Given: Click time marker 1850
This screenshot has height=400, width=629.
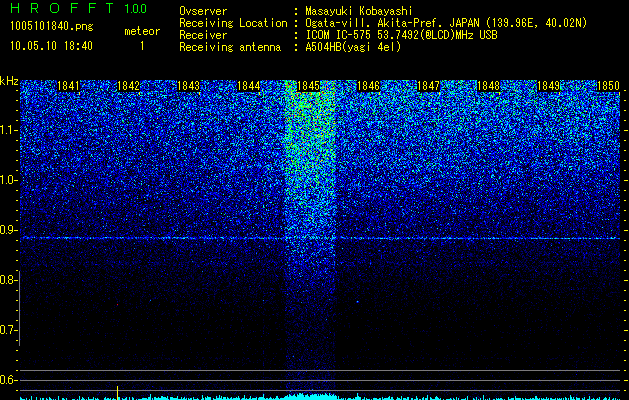Looking at the screenshot, I should (x=609, y=86).
